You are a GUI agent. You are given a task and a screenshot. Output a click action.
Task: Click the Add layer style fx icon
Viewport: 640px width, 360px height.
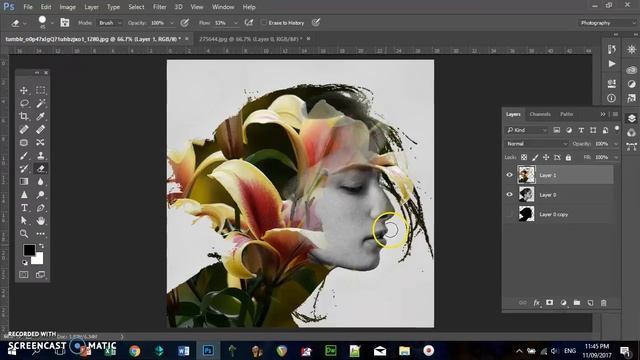click(536, 303)
